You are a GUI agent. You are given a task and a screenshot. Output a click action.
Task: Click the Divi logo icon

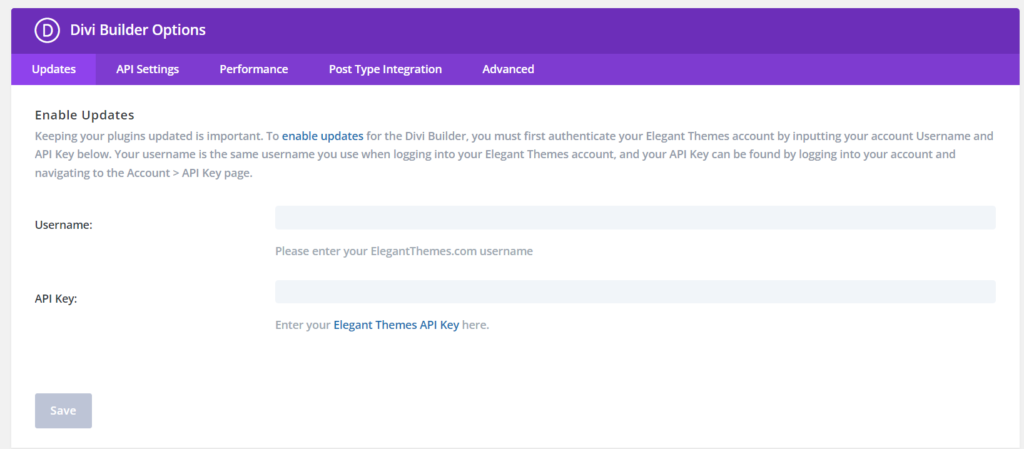click(x=47, y=30)
